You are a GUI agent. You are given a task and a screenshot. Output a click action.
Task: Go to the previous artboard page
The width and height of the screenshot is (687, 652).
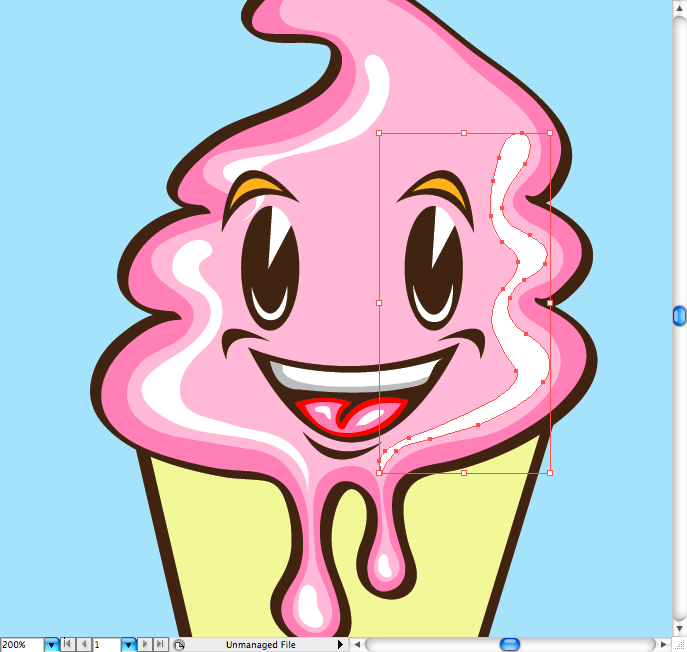coord(83,645)
